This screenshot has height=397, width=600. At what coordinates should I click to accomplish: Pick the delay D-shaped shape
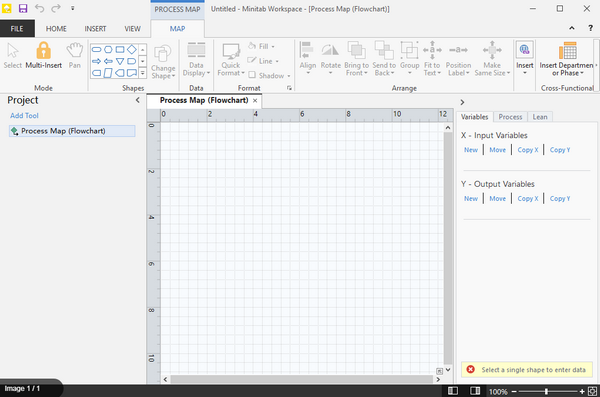pos(132,61)
